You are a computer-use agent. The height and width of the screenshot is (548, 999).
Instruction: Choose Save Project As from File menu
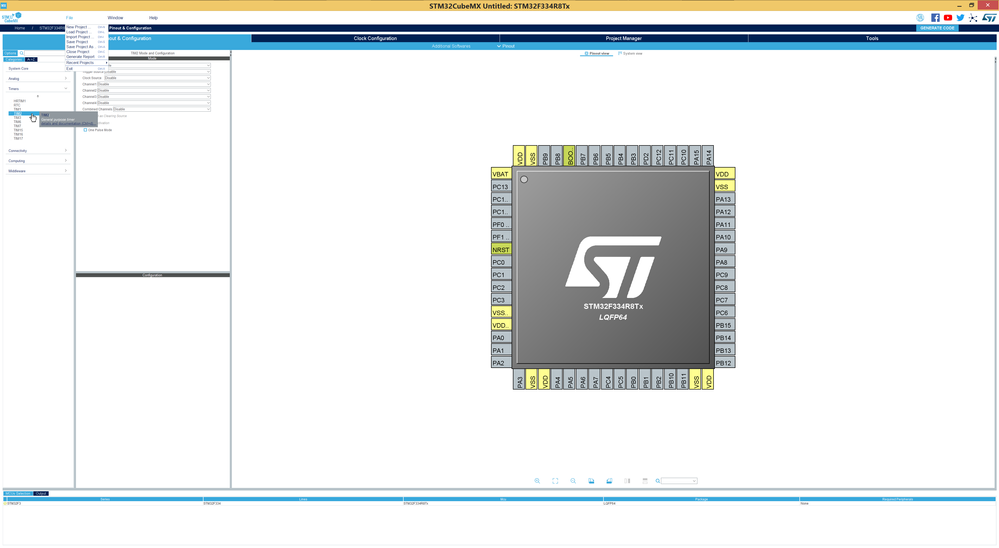click(85, 47)
